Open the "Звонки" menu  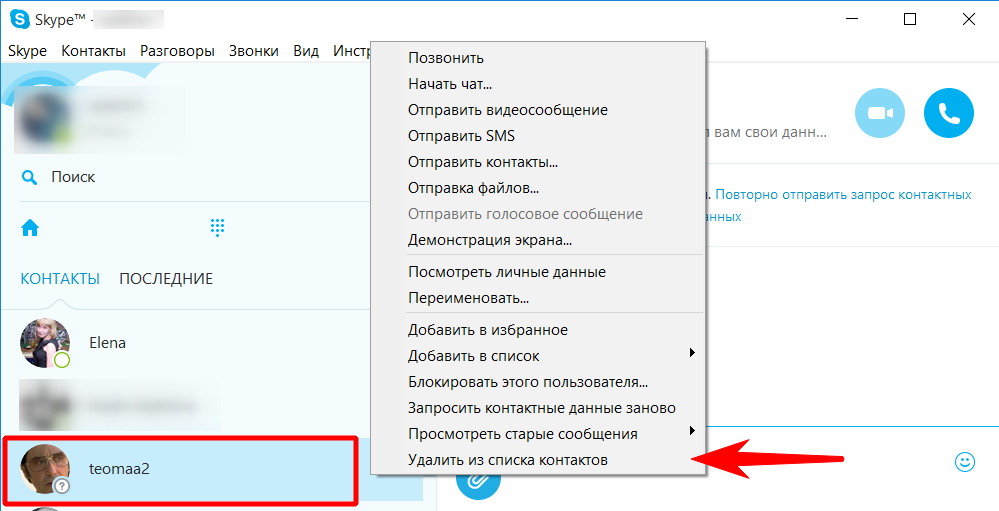[x=253, y=51]
